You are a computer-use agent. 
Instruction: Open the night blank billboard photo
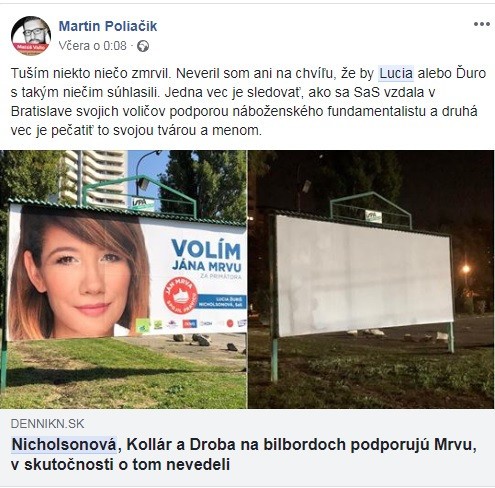[371, 279]
